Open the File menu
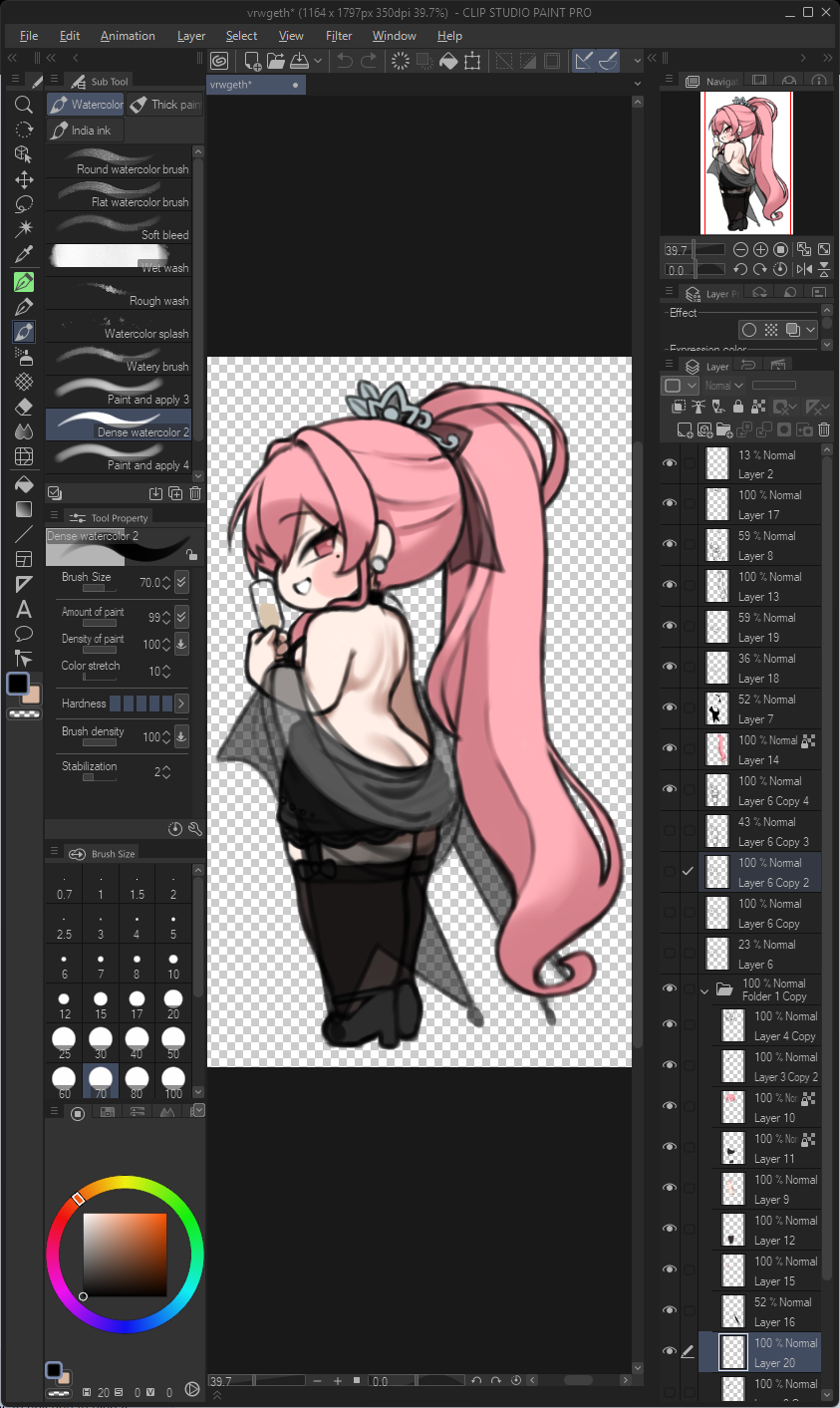This screenshot has width=840, height=1408. (29, 36)
